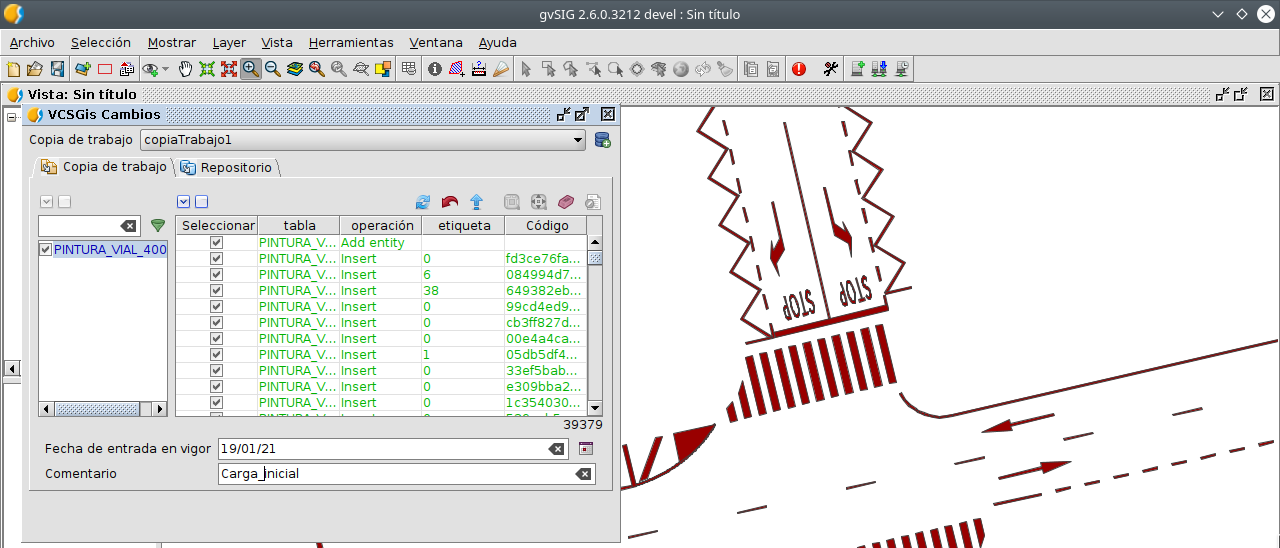Toggle checkbox for row with etiqueta 38
Screen dimensions: 1280x548
(217, 291)
